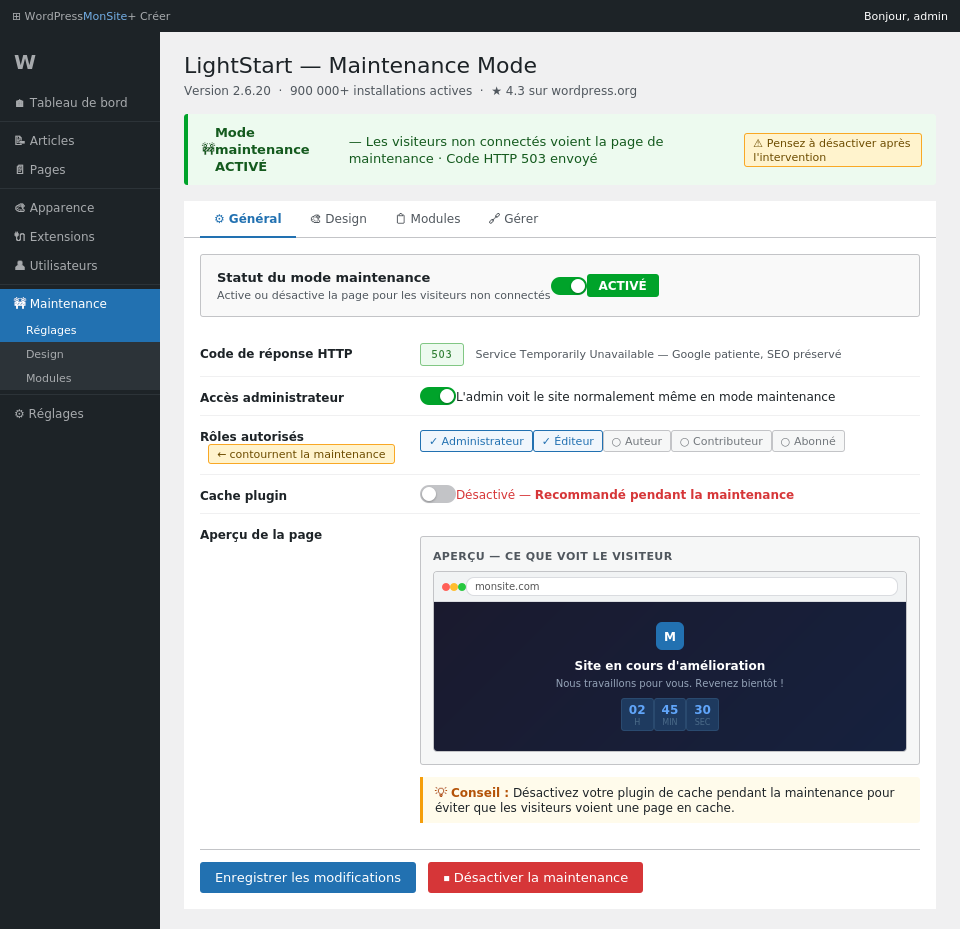The width and height of the screenshot is (960, 929).
Task: Click the green ACTIVÉ status badge
Action: click(x=623, y=285)
